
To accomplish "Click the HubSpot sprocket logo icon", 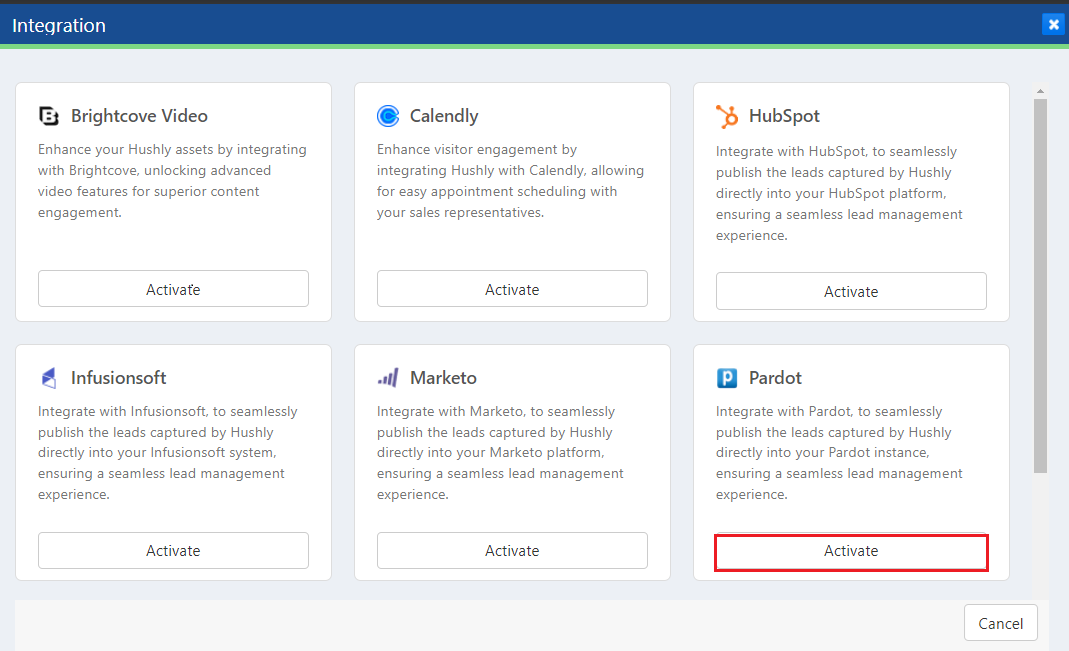I will (727, 117).
